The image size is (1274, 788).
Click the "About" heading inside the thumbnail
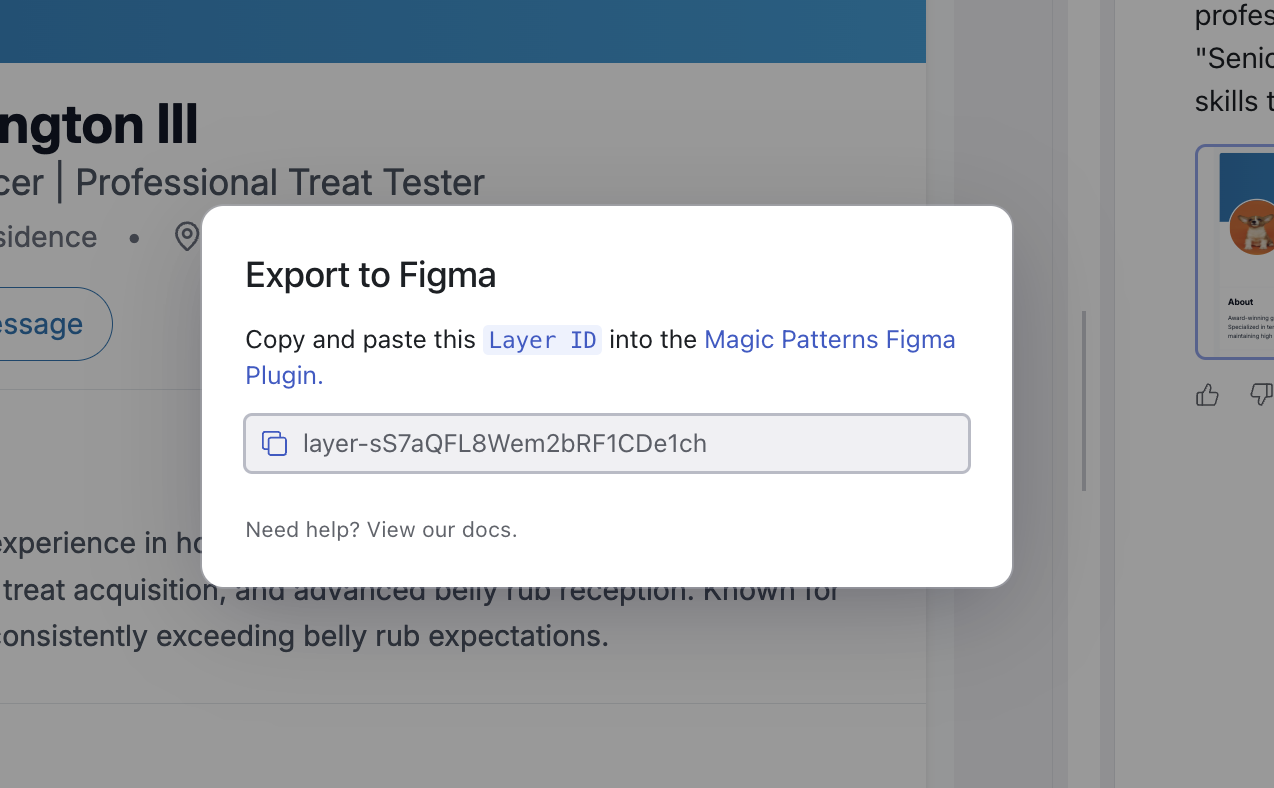(x=1241, y=301)
